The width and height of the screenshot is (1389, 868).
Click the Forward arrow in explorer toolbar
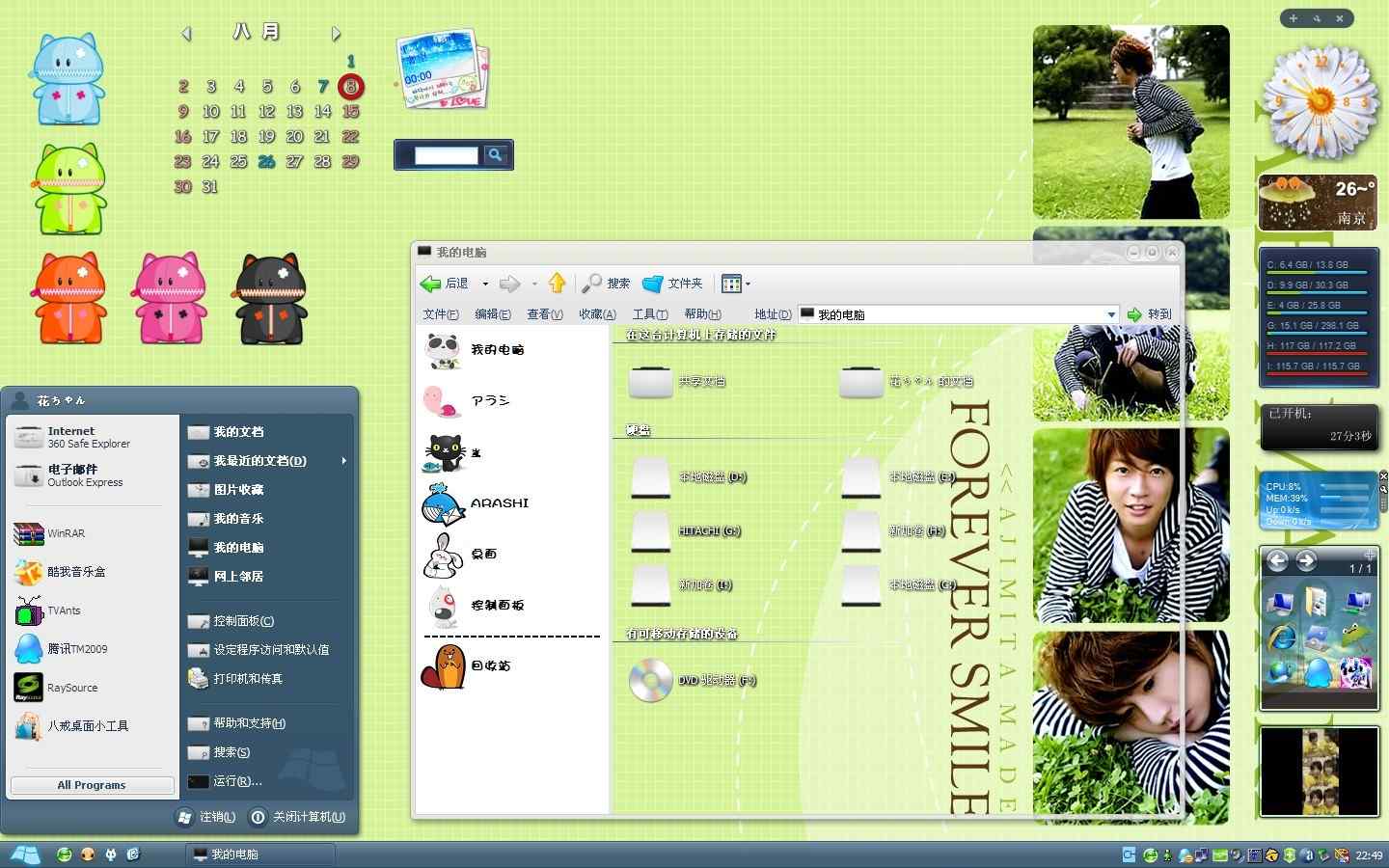pyautogui.click(x=509, y=284)
